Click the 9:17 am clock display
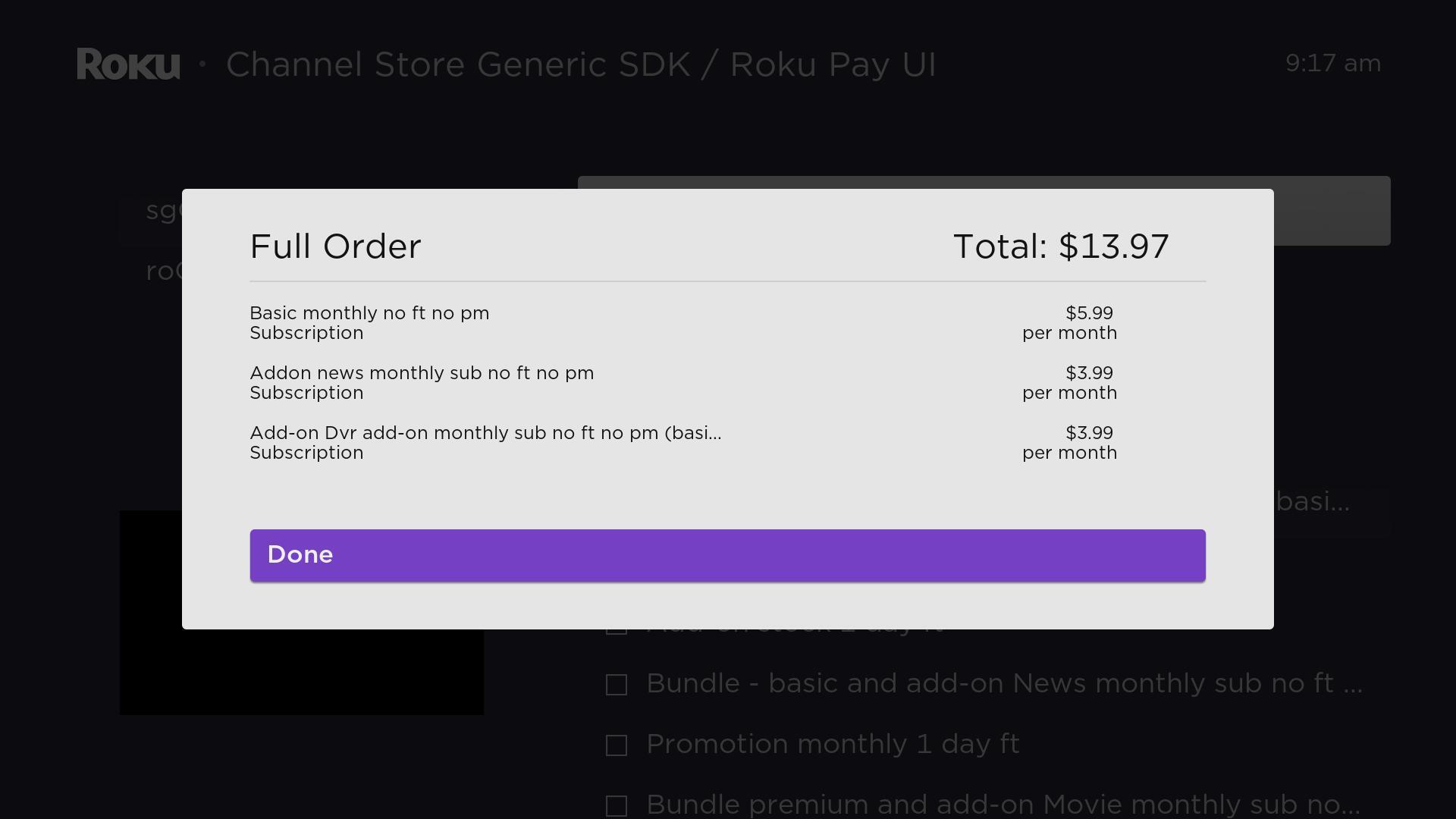 pos(1332,64)
